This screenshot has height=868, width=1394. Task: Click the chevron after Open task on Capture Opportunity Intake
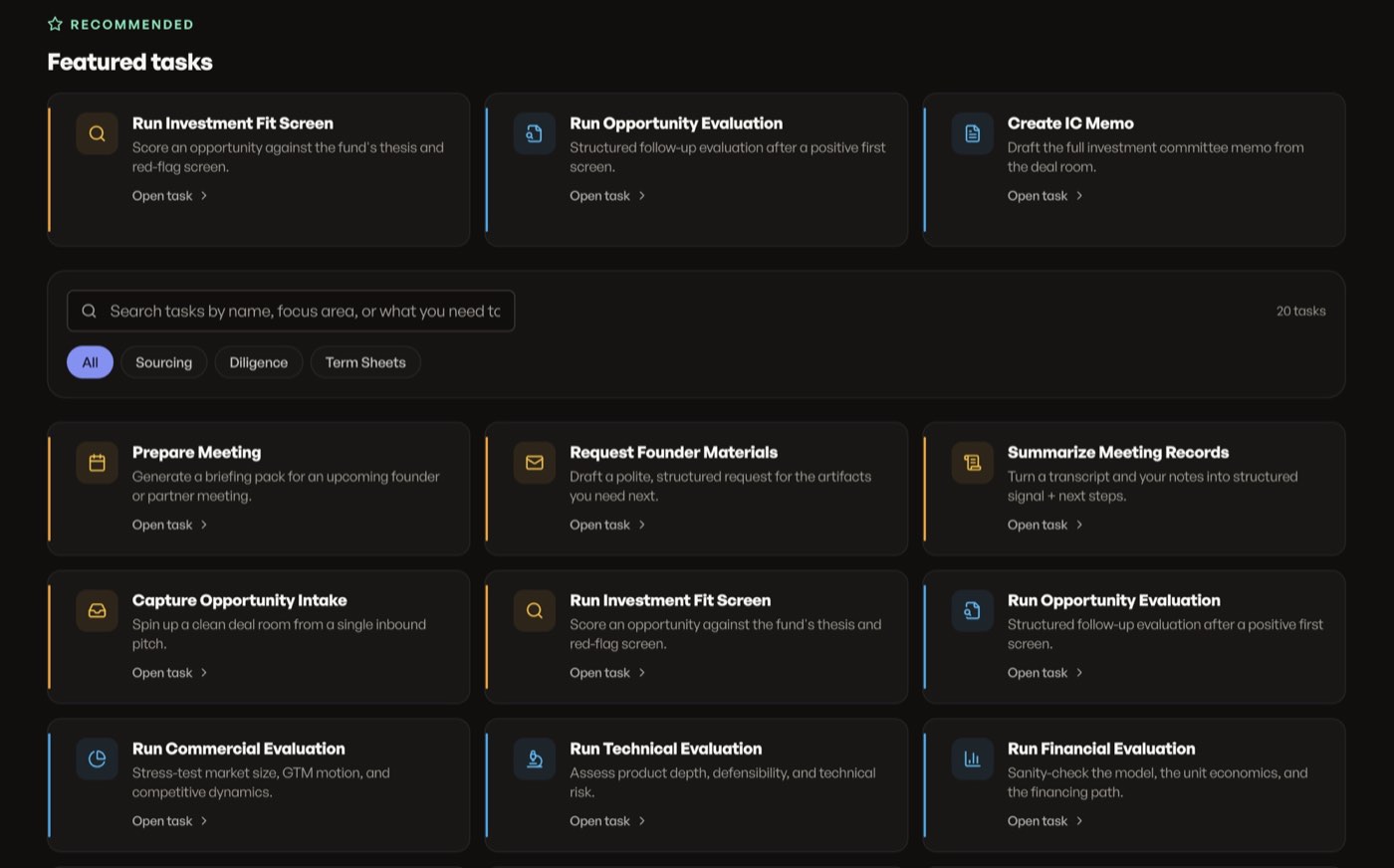[204, 673]
